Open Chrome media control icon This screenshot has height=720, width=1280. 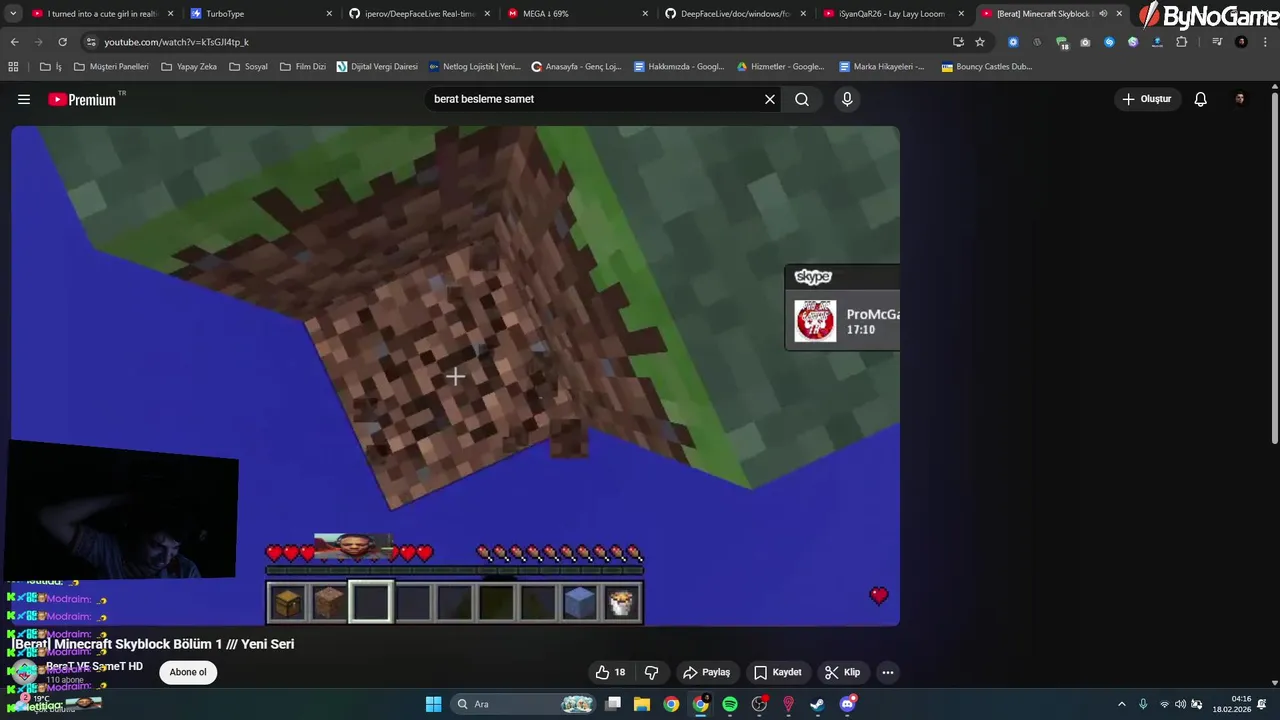(x=1217, y=42)
